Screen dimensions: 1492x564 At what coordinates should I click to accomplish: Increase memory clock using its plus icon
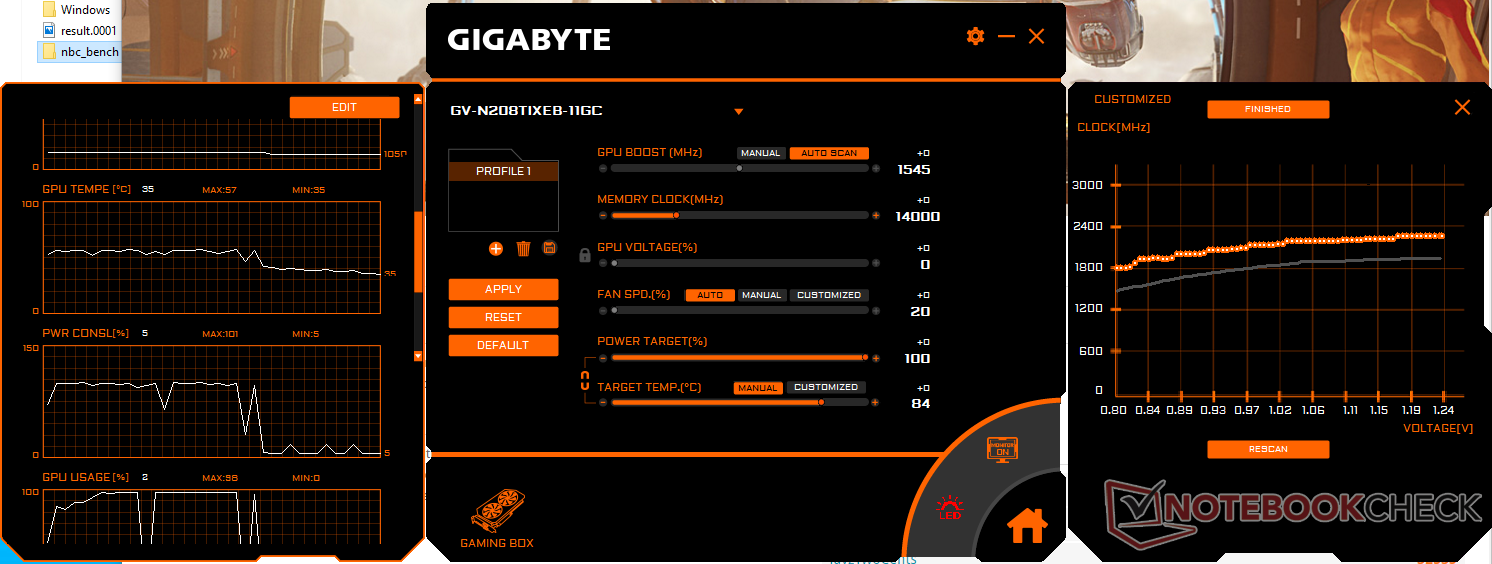(x=876, y=215)
